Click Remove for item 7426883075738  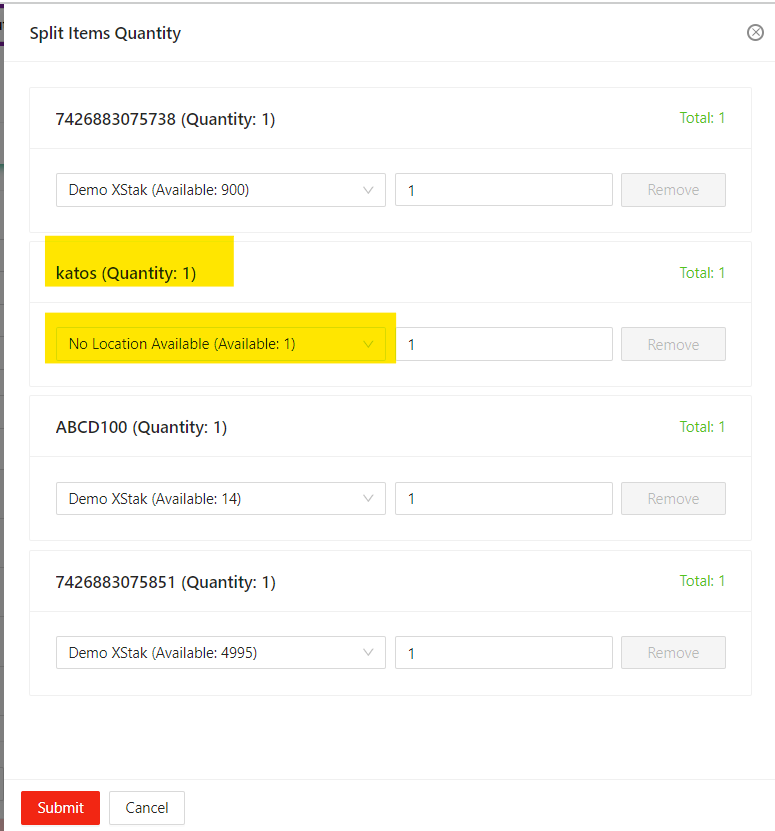pos(673,190)
